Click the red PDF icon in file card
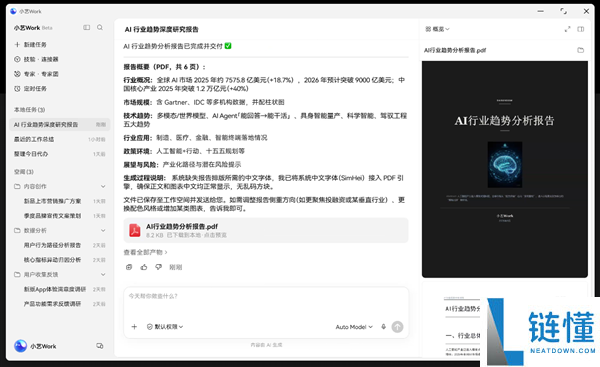The height and width of the screenshot is (367, 600). click(135, 230)
